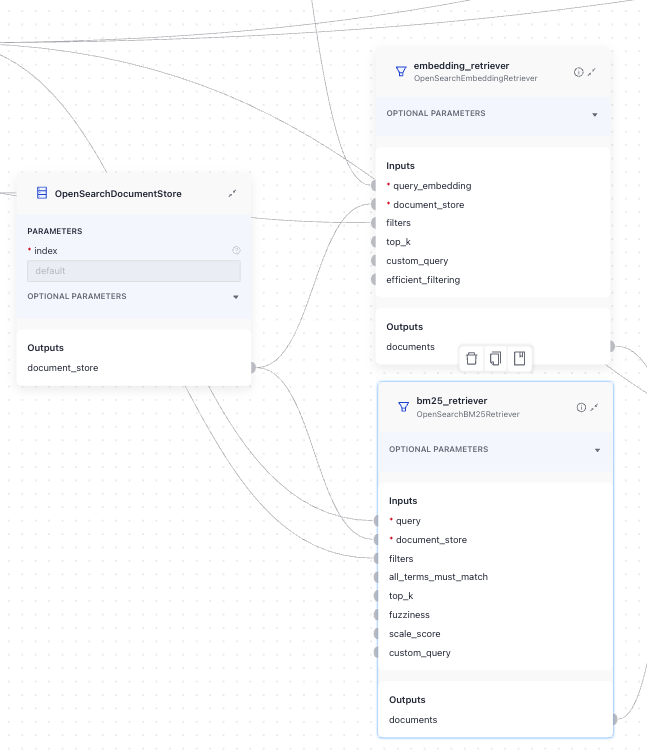
Task: Click the OpenSearchDocumentStore database icon
Action: [42, 193]
